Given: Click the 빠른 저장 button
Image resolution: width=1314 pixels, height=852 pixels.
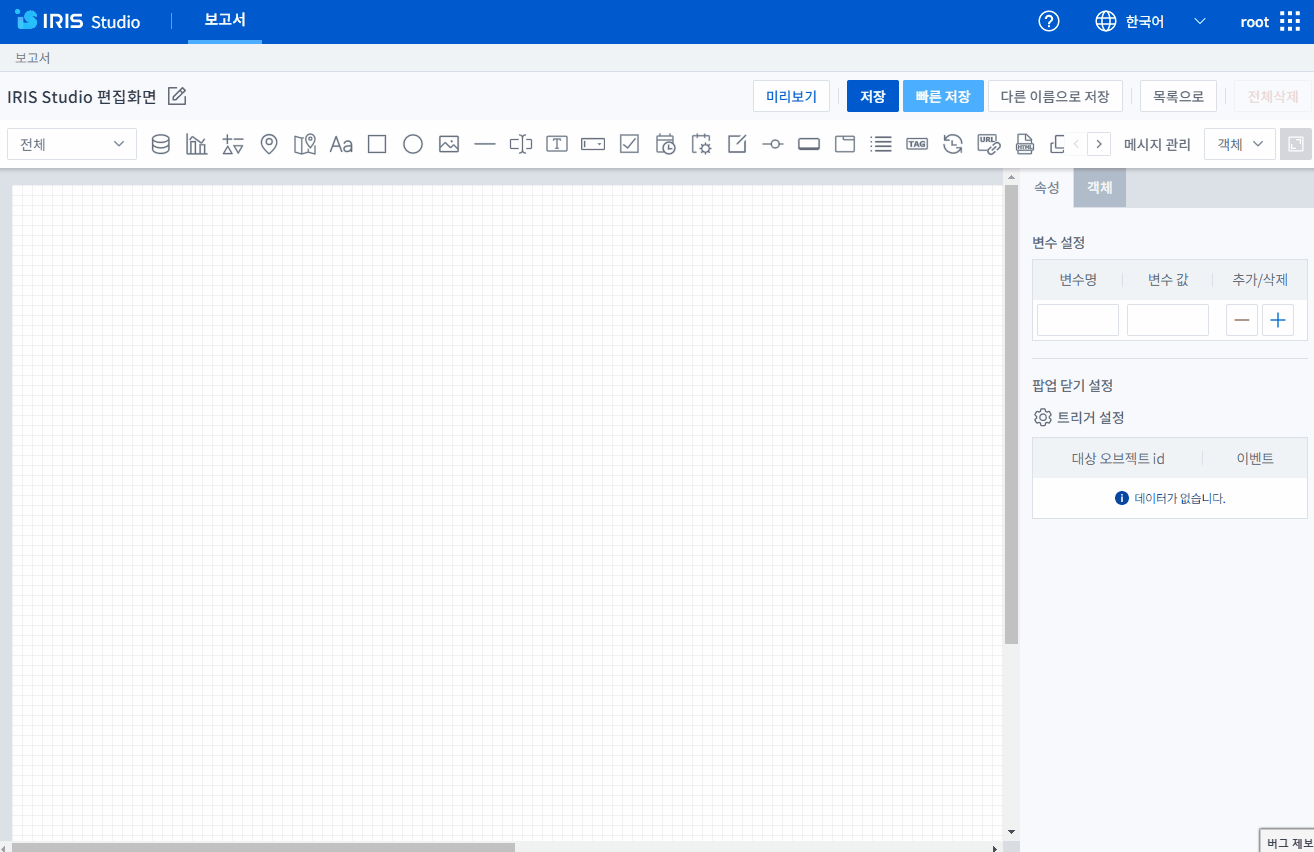Looking at the screenshot, I should point(943,96).
